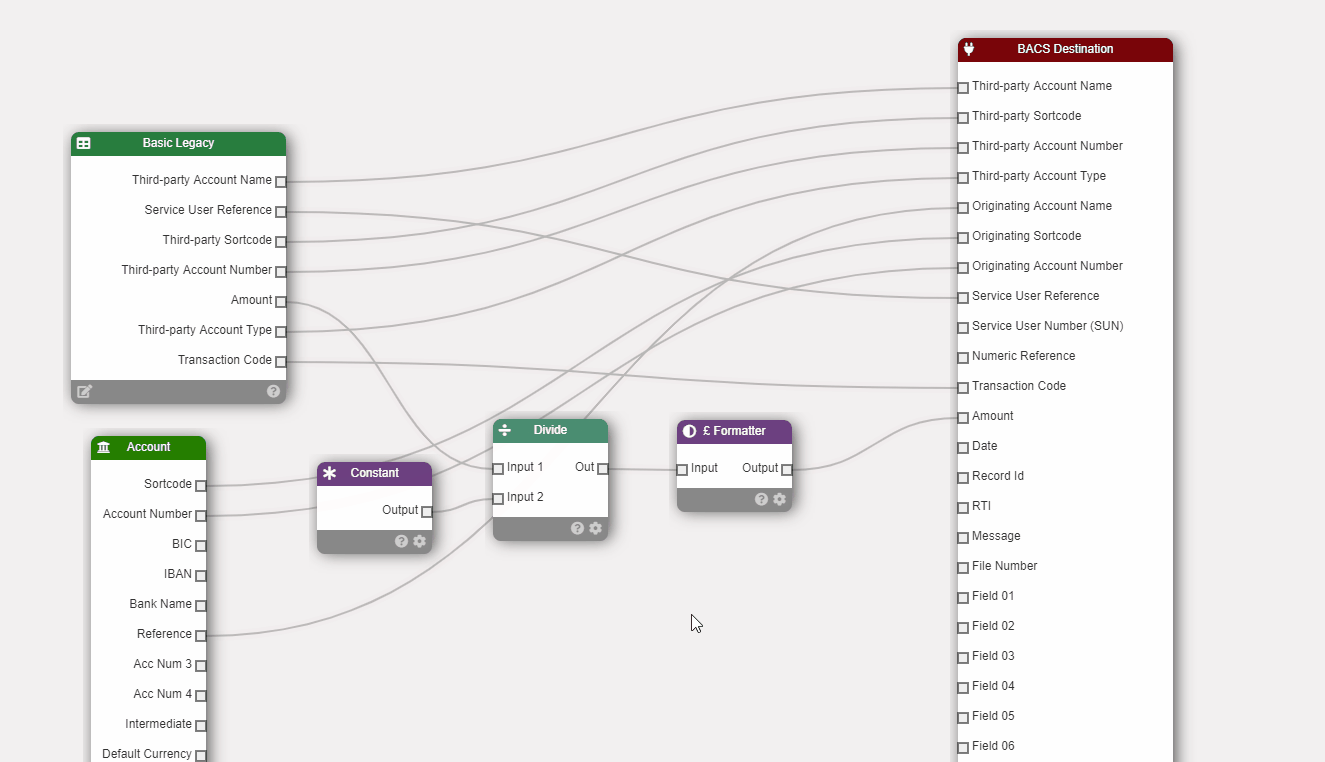Select BACS Numeric Reference port

coord(963,357)
